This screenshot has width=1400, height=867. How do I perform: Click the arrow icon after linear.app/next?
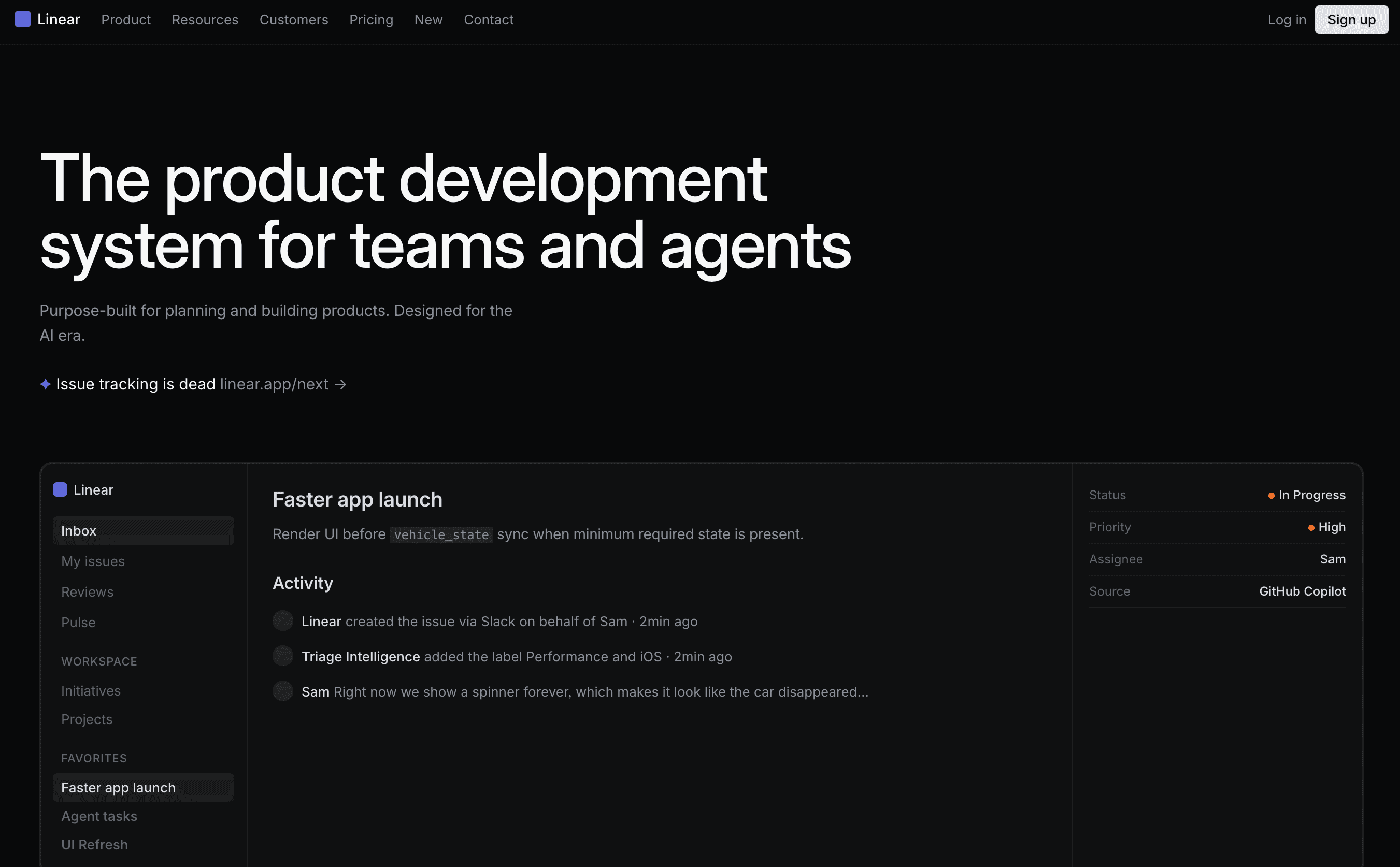(341, 384)
